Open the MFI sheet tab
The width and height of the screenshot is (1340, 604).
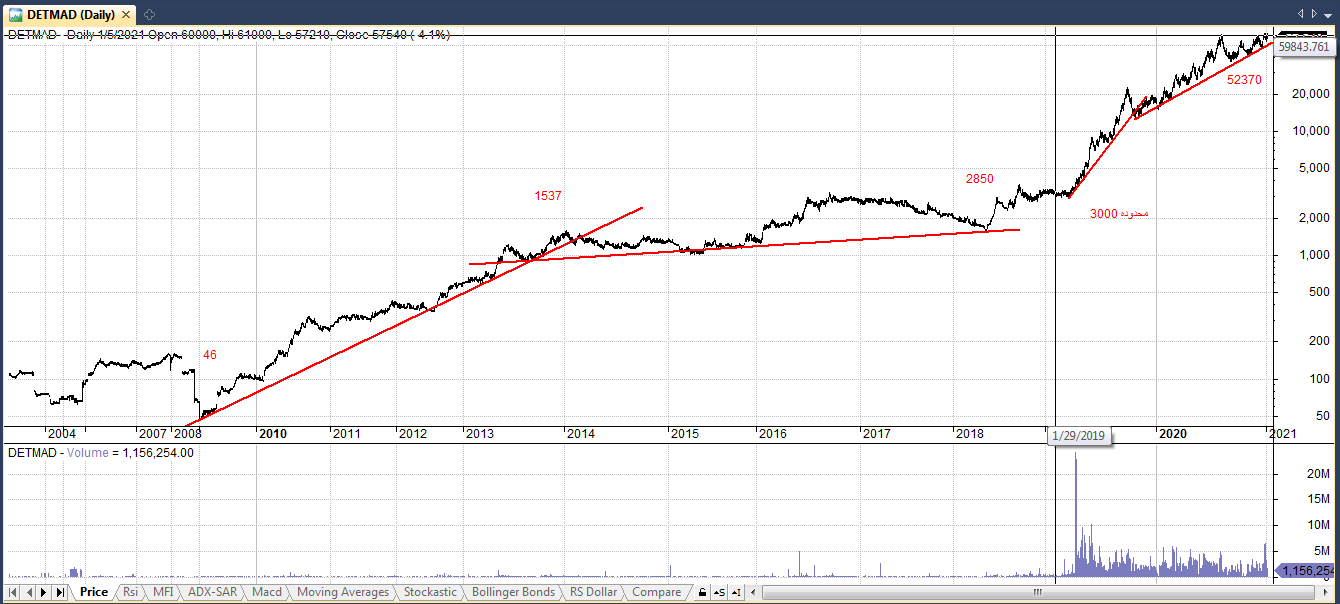162,592
